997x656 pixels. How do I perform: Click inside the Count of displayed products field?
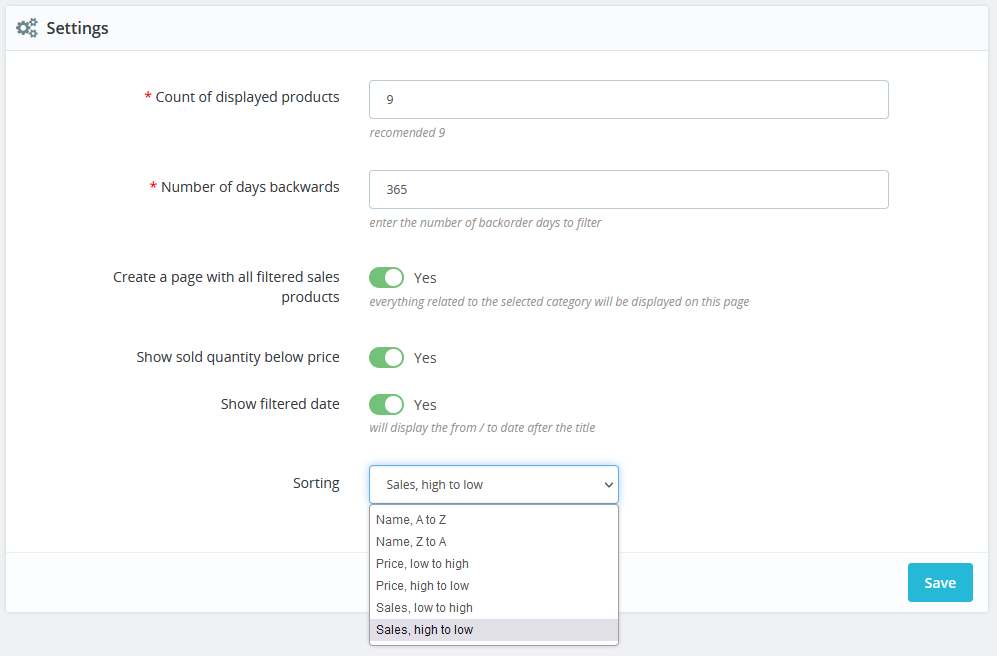pos(628,99)
